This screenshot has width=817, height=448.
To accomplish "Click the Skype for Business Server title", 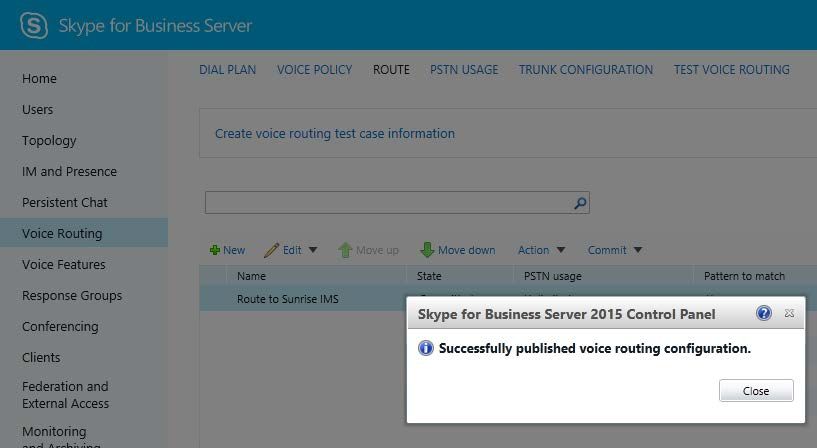I will coord(155,26).
